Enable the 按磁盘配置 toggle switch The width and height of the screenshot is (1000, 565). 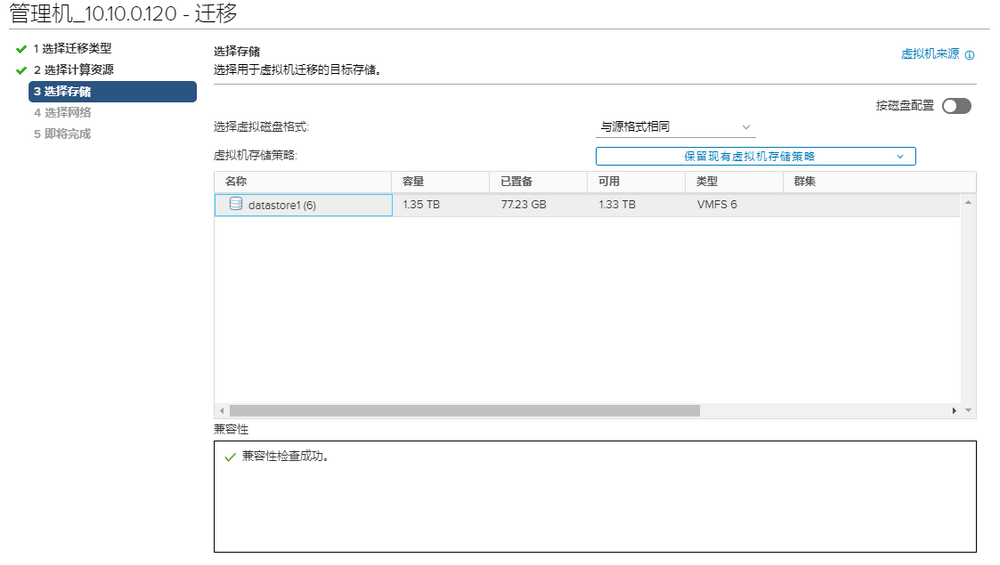(x=956, y=106)
